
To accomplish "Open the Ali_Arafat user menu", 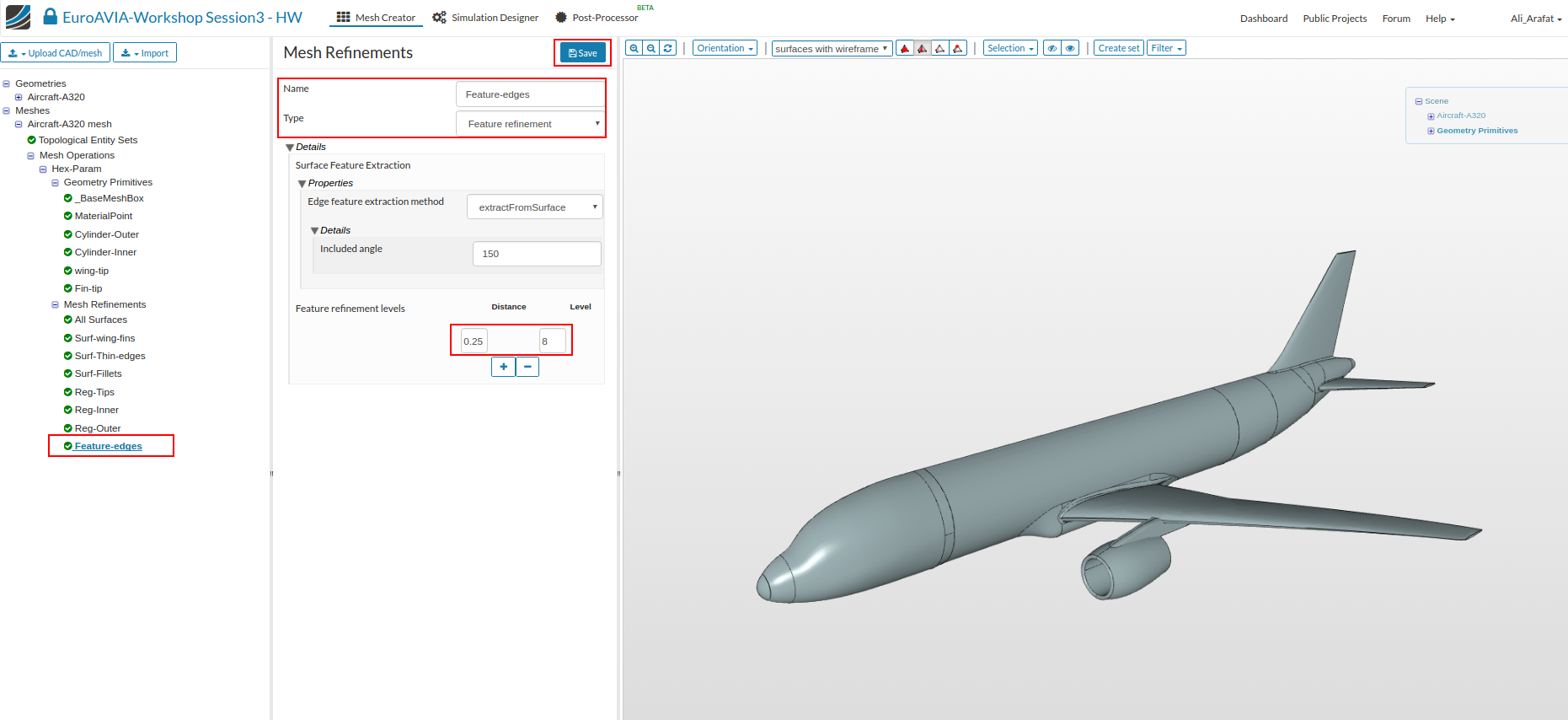I will [1536, 19].
